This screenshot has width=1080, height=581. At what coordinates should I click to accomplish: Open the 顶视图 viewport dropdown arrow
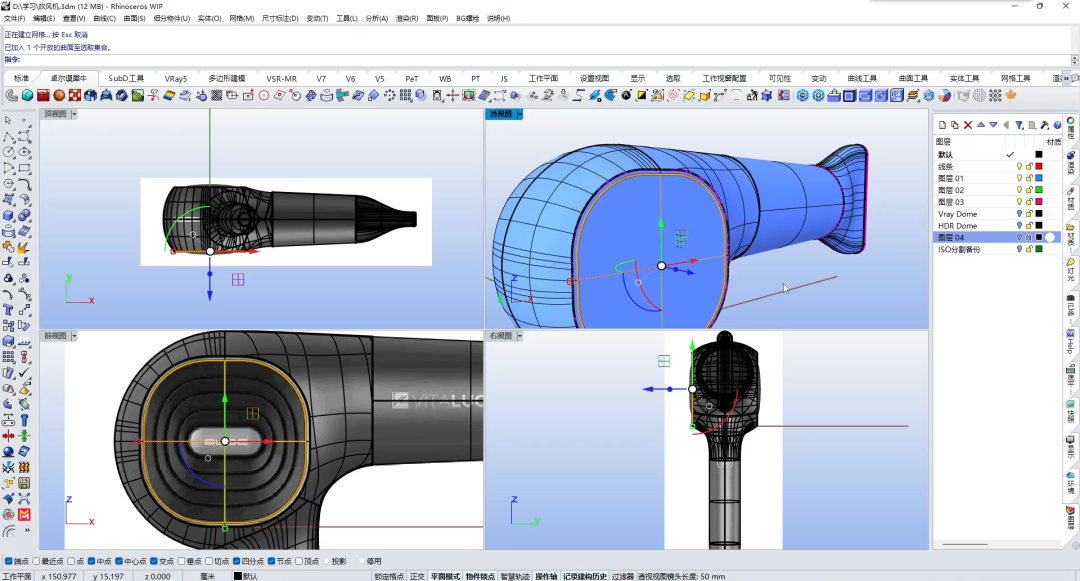[74, 114]
